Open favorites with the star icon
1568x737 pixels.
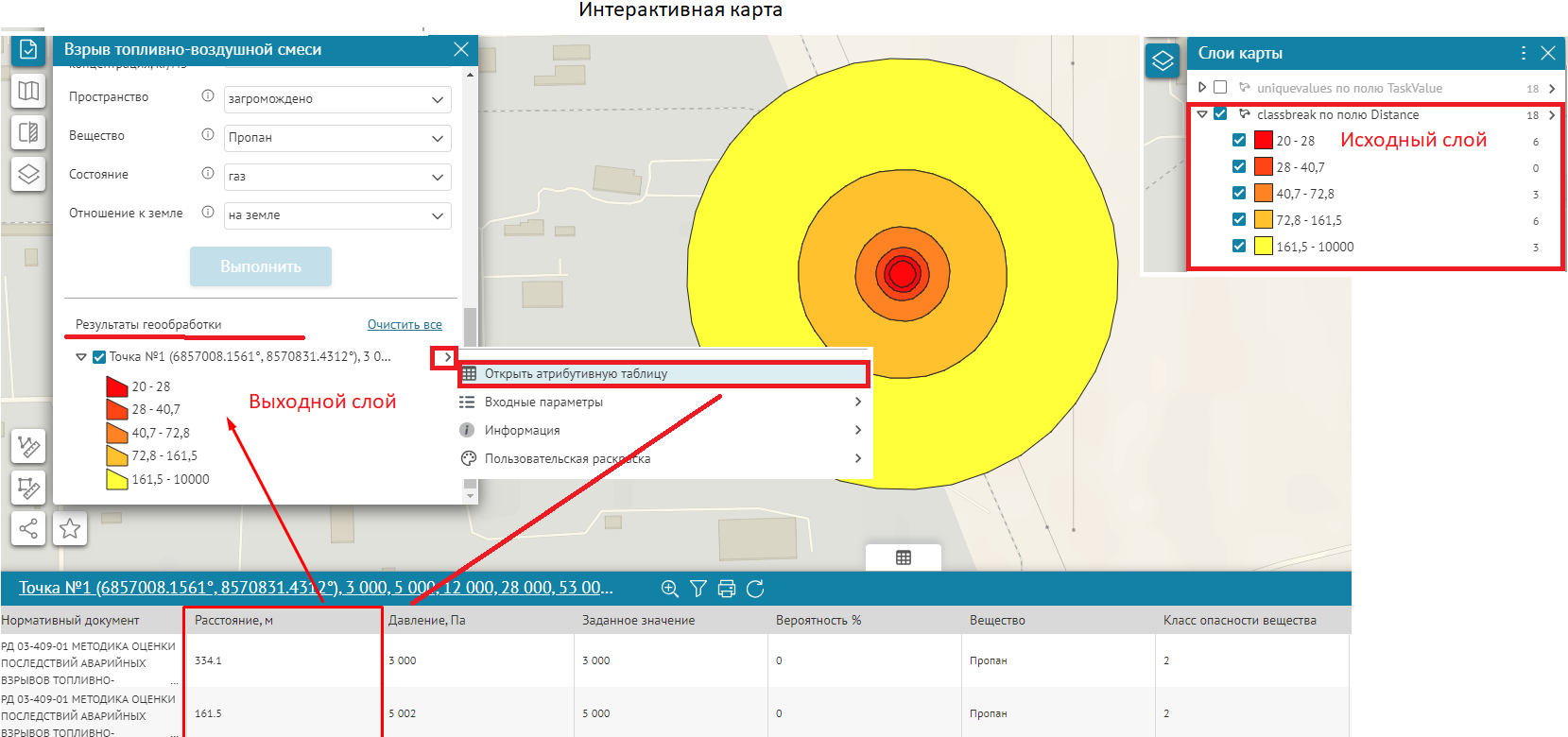(x=70, y=528)
